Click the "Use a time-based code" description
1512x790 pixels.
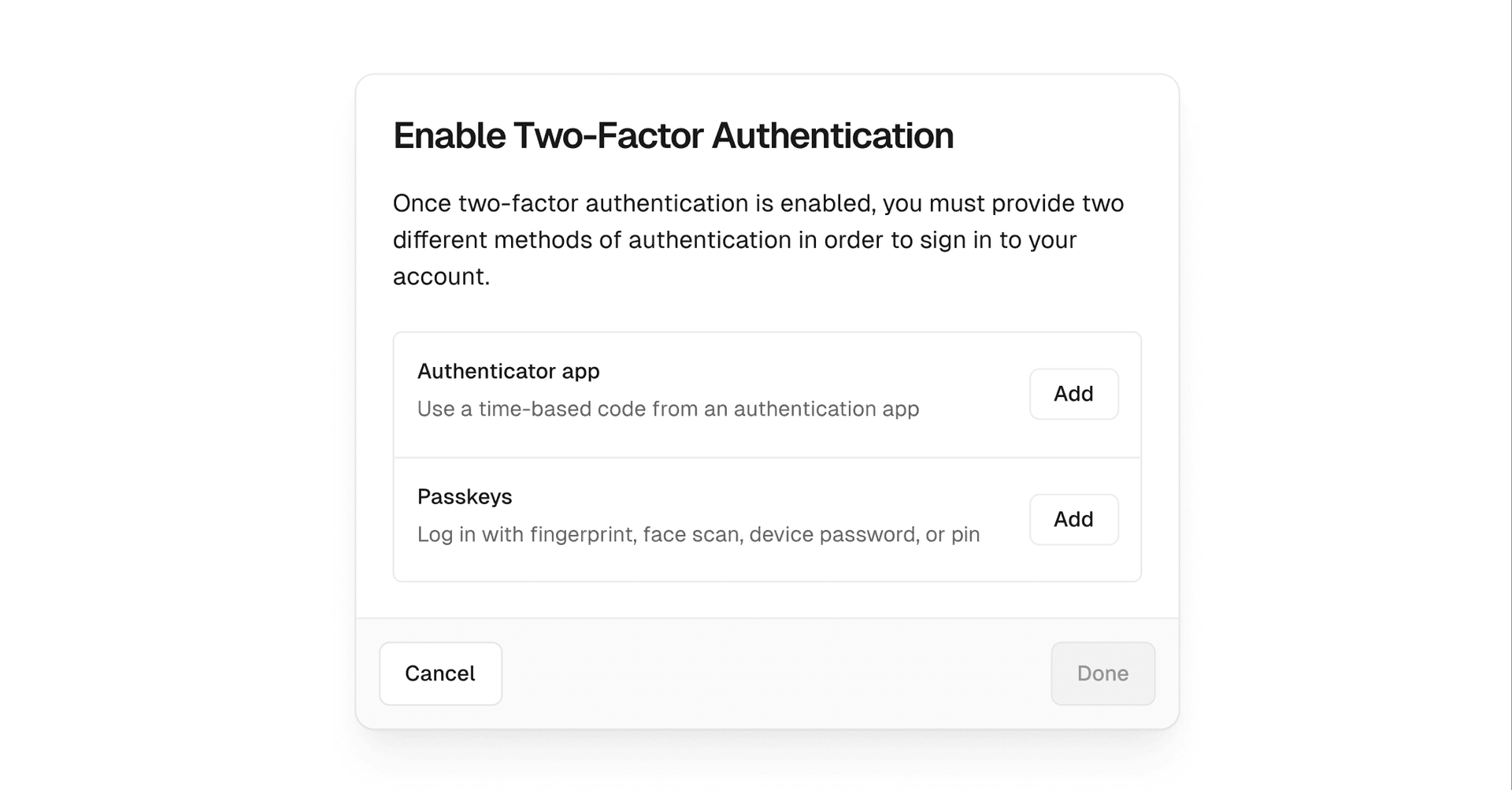tap(668, 409)
